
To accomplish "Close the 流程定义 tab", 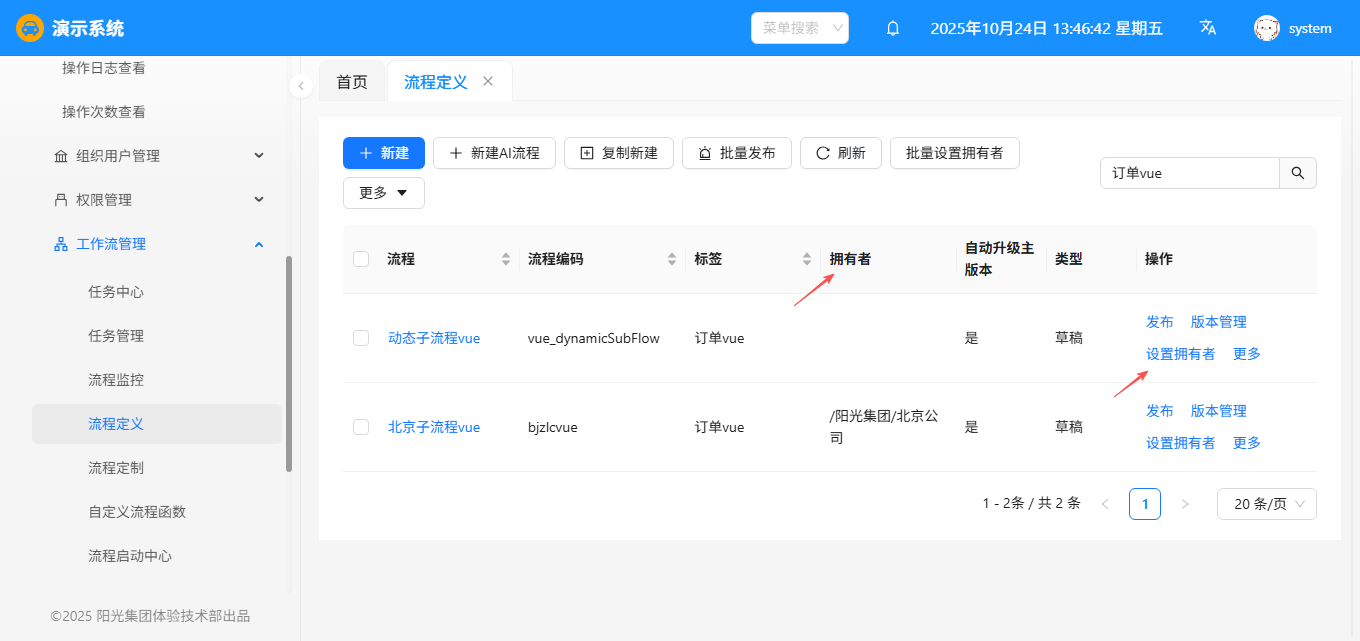I will [x=488, y=81].
